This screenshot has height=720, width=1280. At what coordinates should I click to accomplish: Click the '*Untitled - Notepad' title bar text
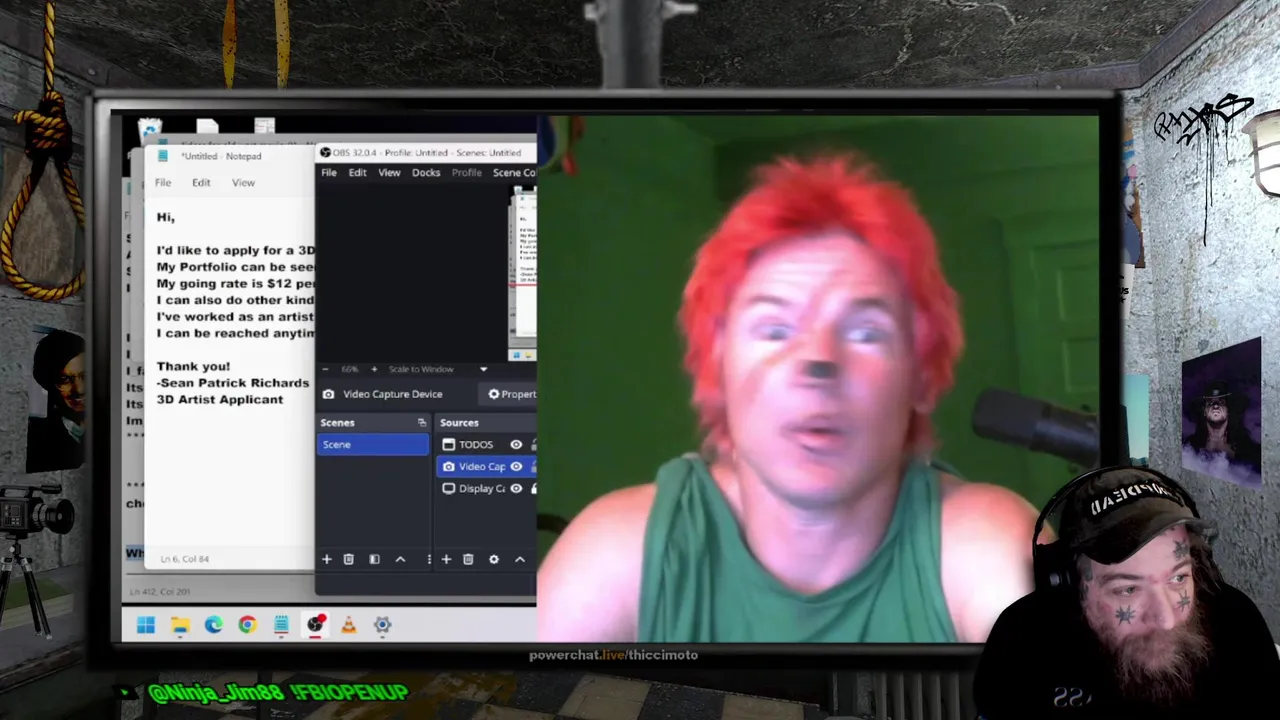point(221,156)
